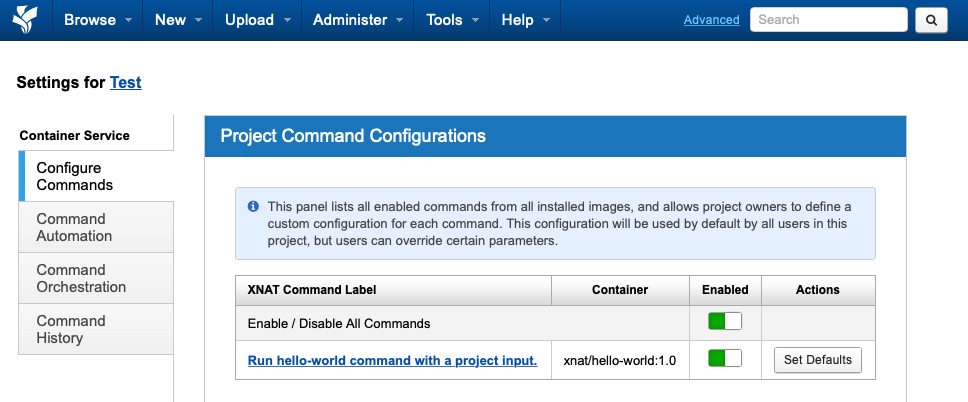Open the Administer menu
968x402 pixels.
click(358, 20)
